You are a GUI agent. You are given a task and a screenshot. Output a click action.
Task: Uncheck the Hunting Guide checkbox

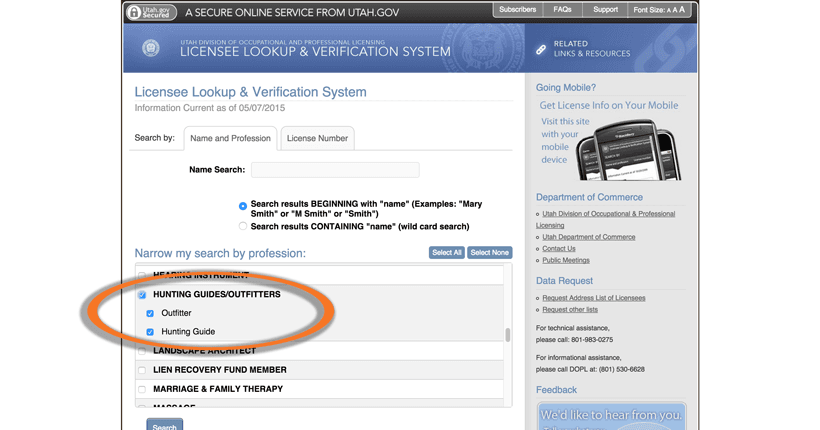[x=150, y=332]
